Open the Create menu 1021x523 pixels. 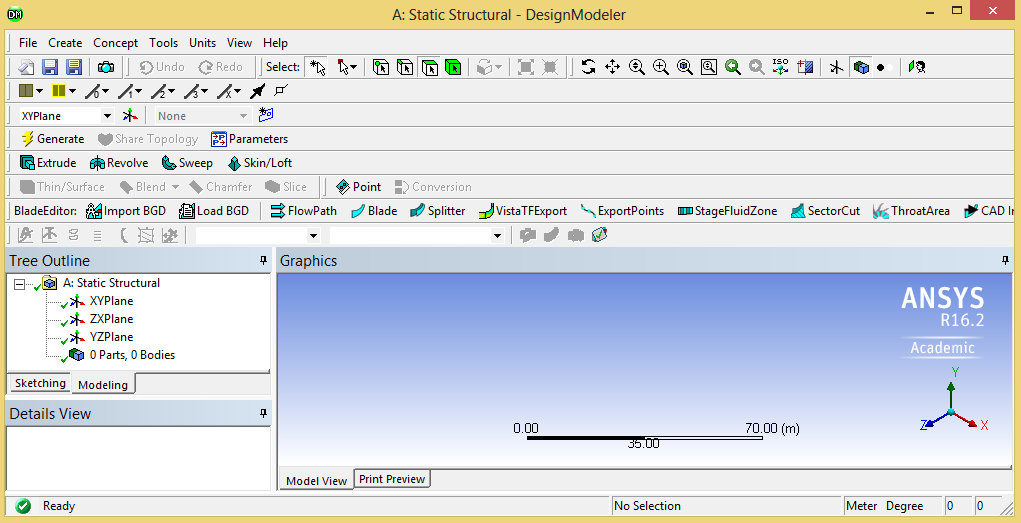coord(65,43)
